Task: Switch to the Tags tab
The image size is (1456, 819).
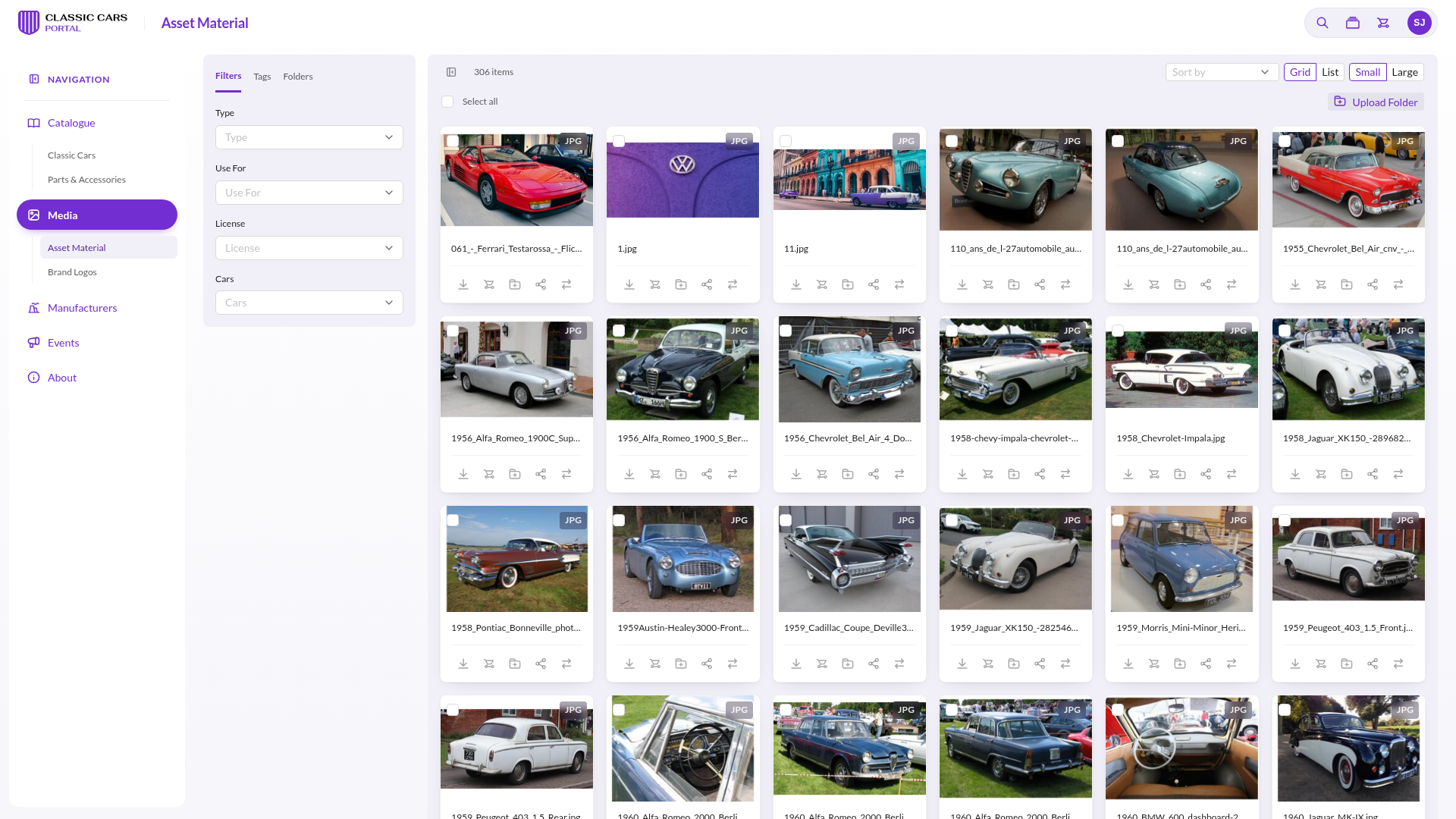Action: [262, 77]
